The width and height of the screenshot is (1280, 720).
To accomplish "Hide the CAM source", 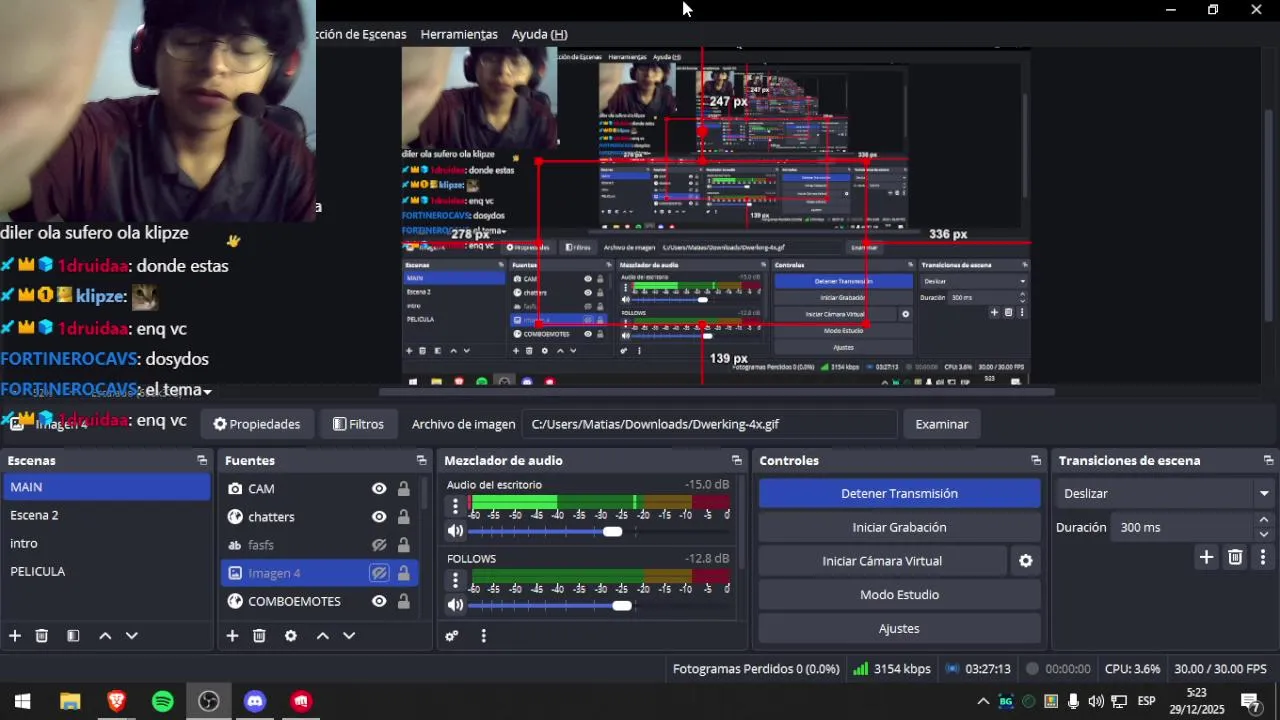I will click(379, 489).
